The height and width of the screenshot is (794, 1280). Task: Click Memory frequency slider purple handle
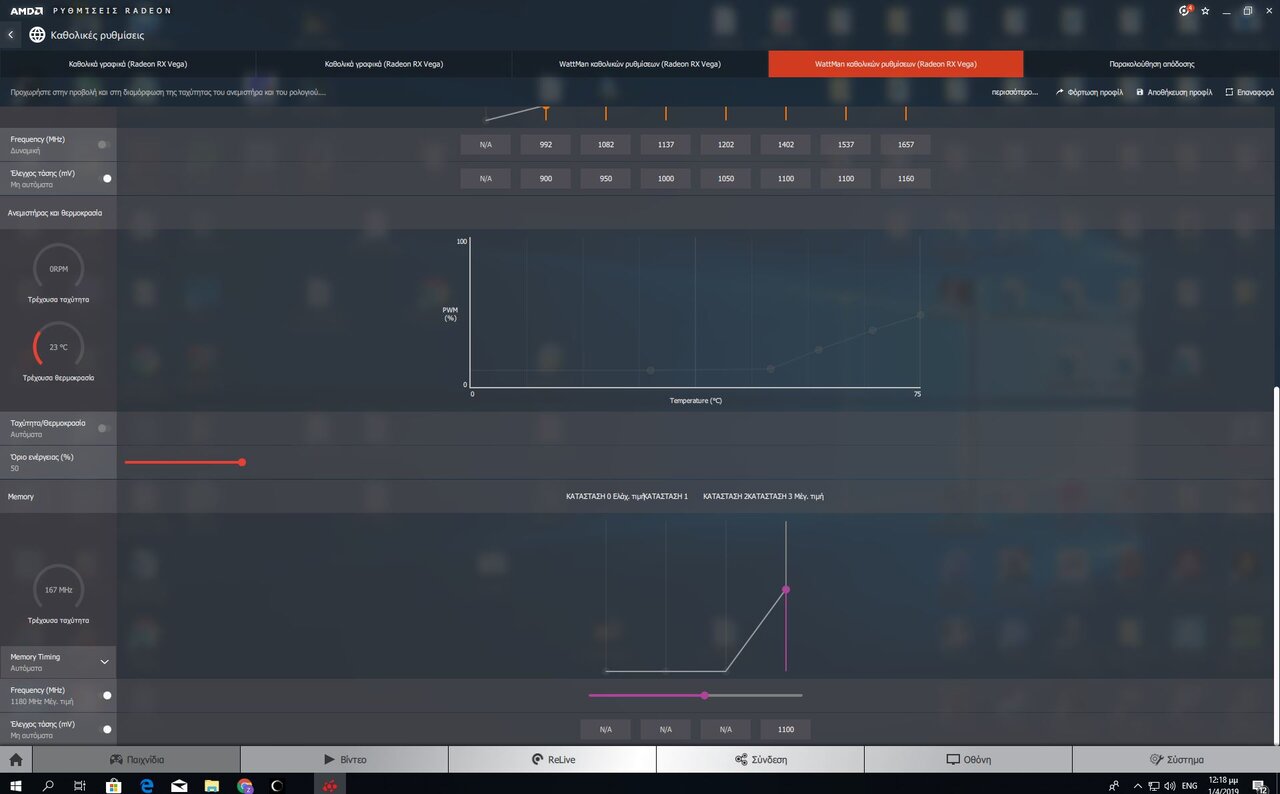point(705,695)
